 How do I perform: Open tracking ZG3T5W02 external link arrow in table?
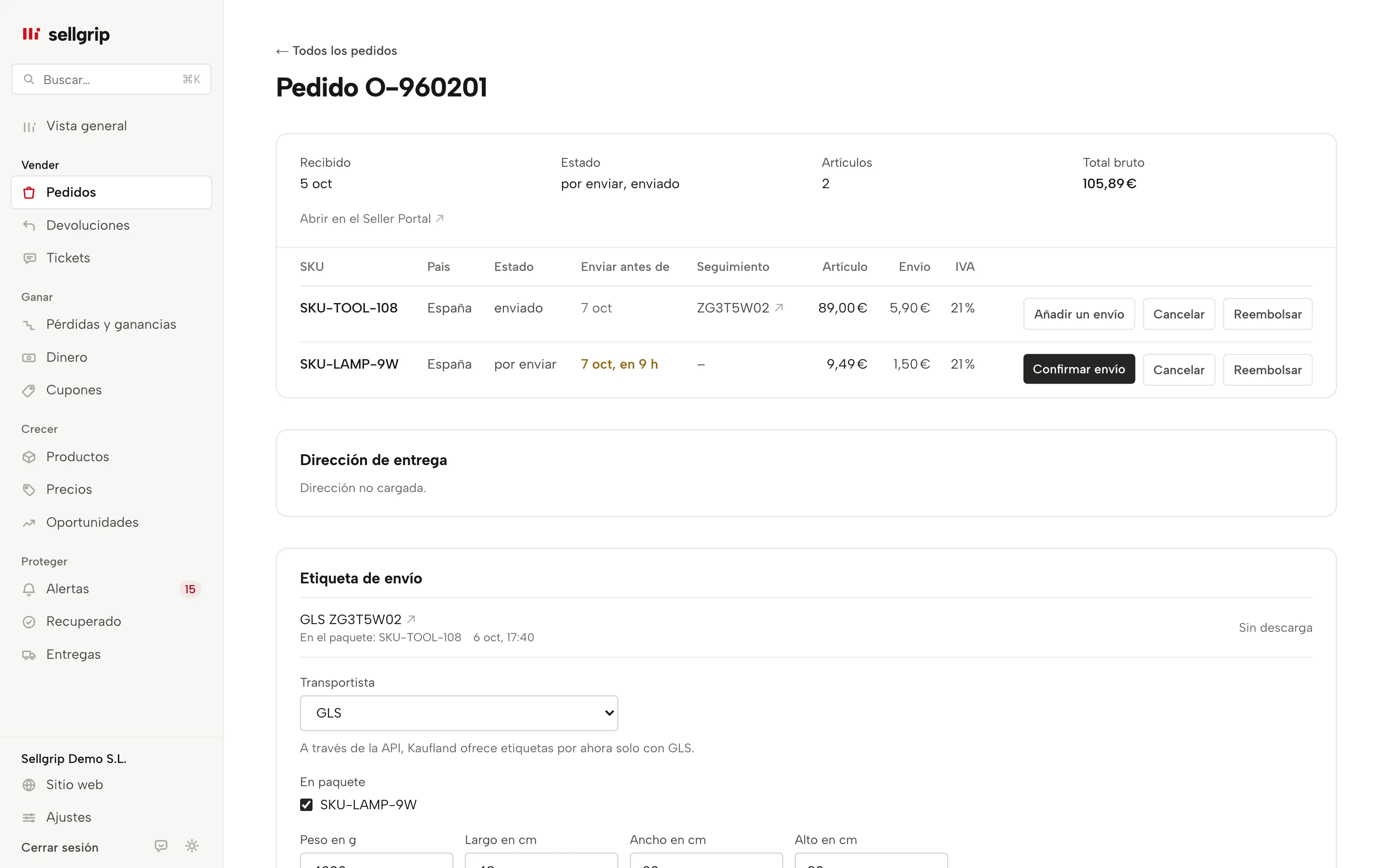pyautogui.click(x=779, y=308)
